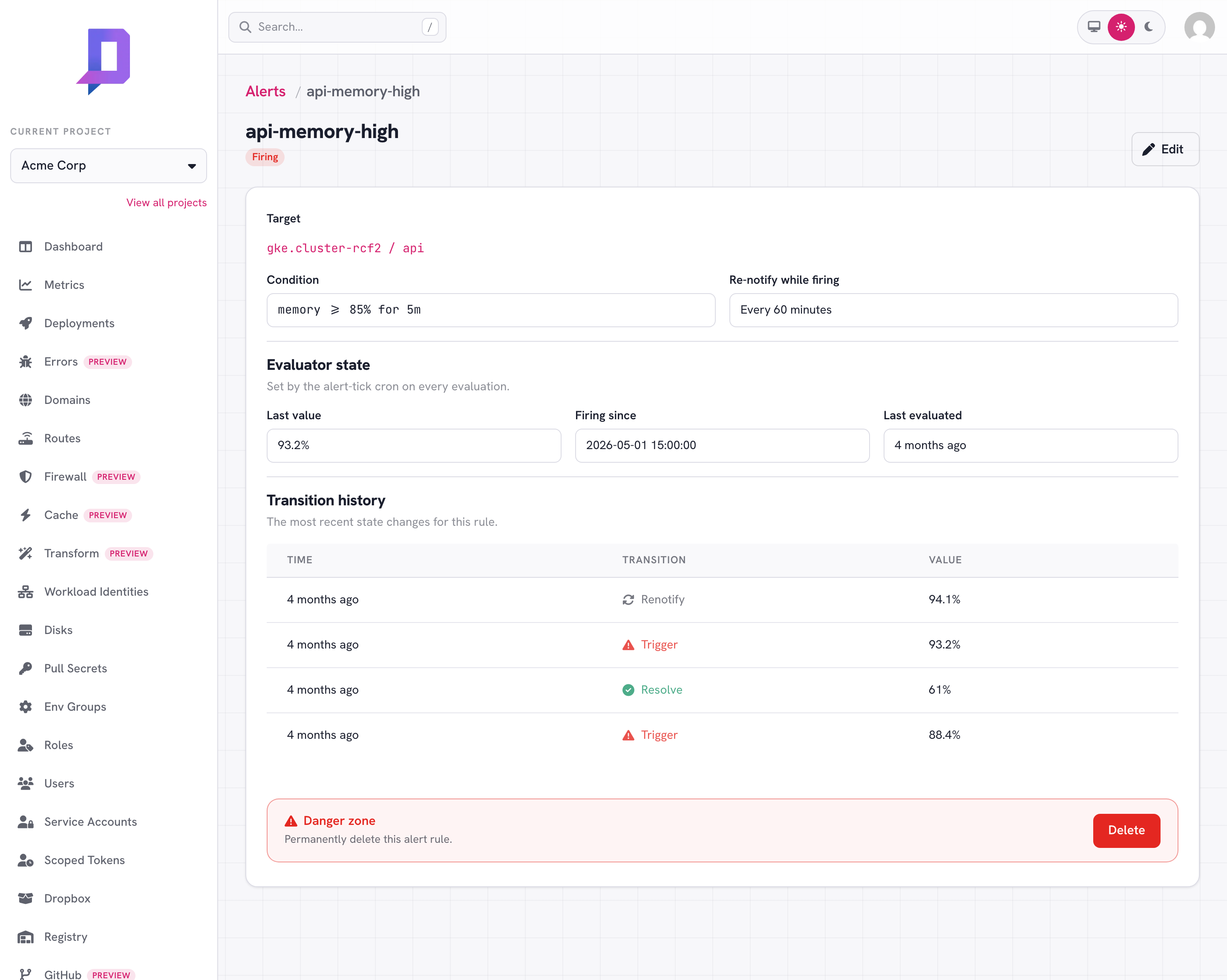Click the Scoped Tokens user-clock icon
The image size is (1227, 980).
click(26, 860)
